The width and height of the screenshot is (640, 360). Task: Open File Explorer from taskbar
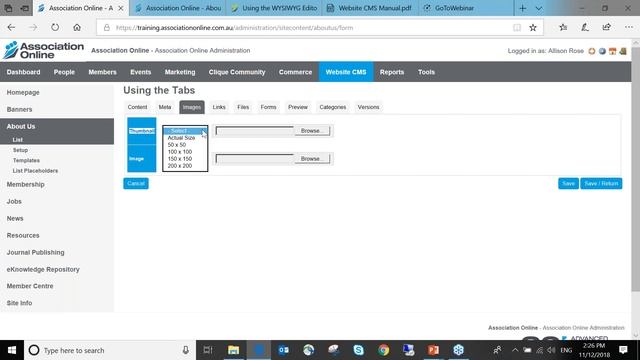pyautogui.click(x=233, y=350)
